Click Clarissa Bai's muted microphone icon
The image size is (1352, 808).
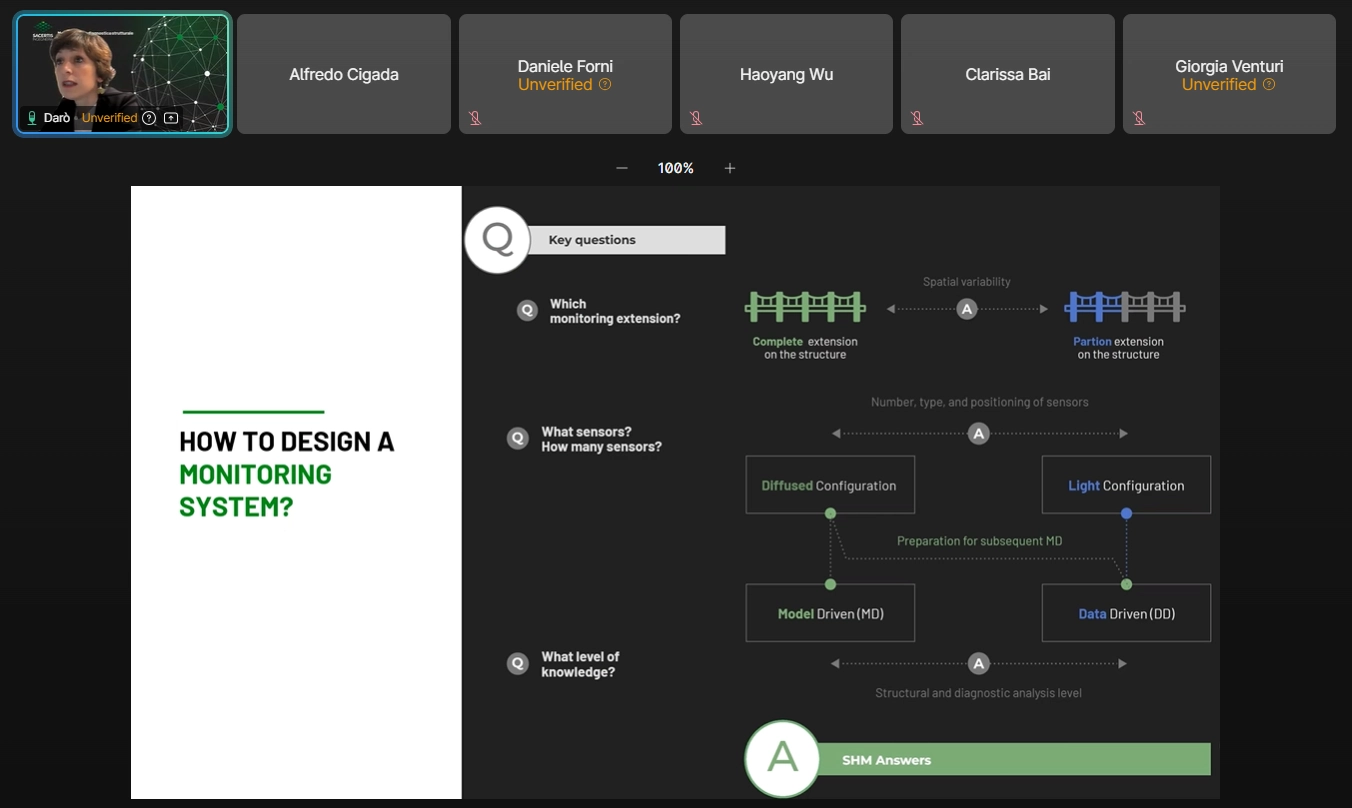pos(917,118)
